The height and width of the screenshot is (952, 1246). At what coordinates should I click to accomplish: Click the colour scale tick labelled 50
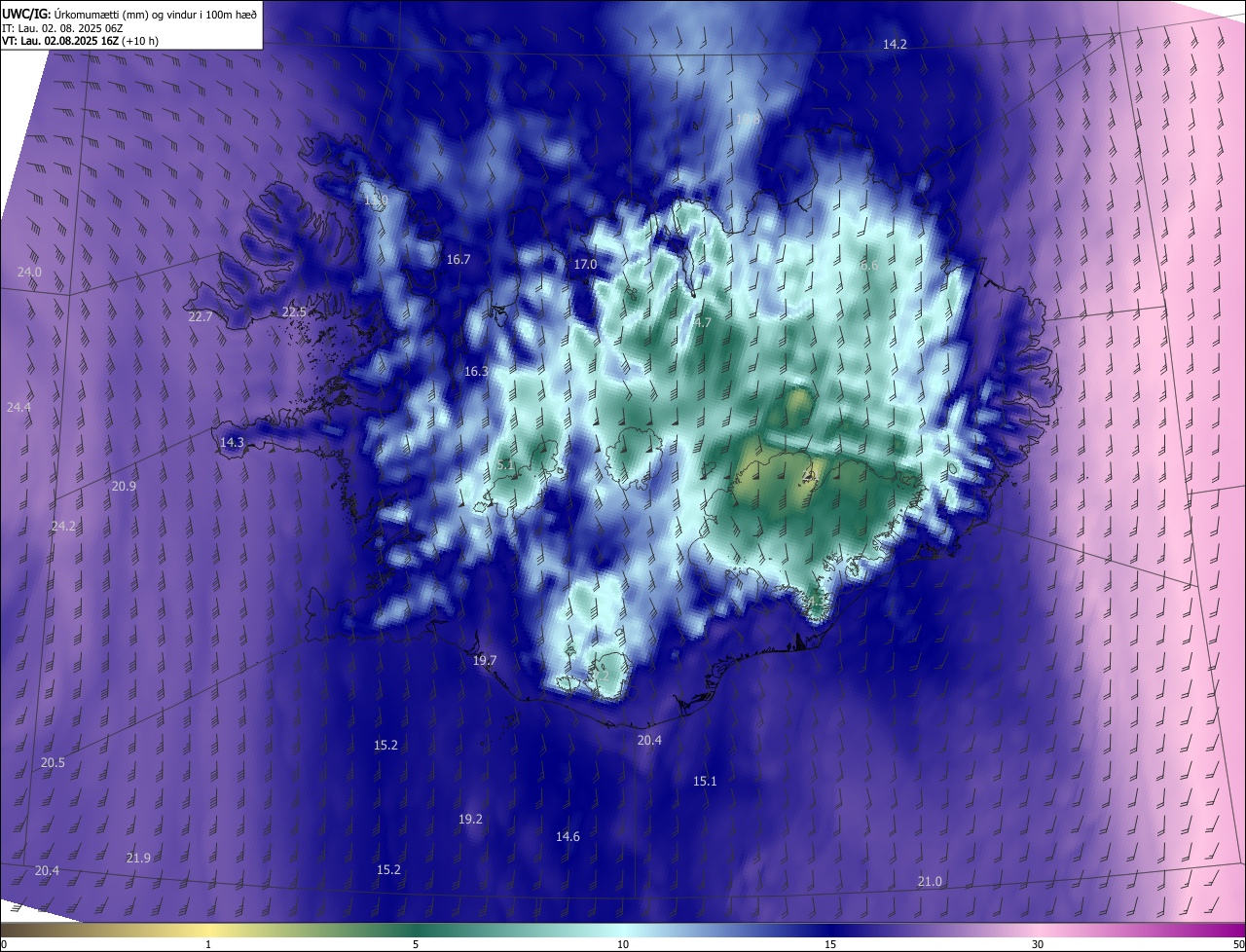tap(1238, 944)
